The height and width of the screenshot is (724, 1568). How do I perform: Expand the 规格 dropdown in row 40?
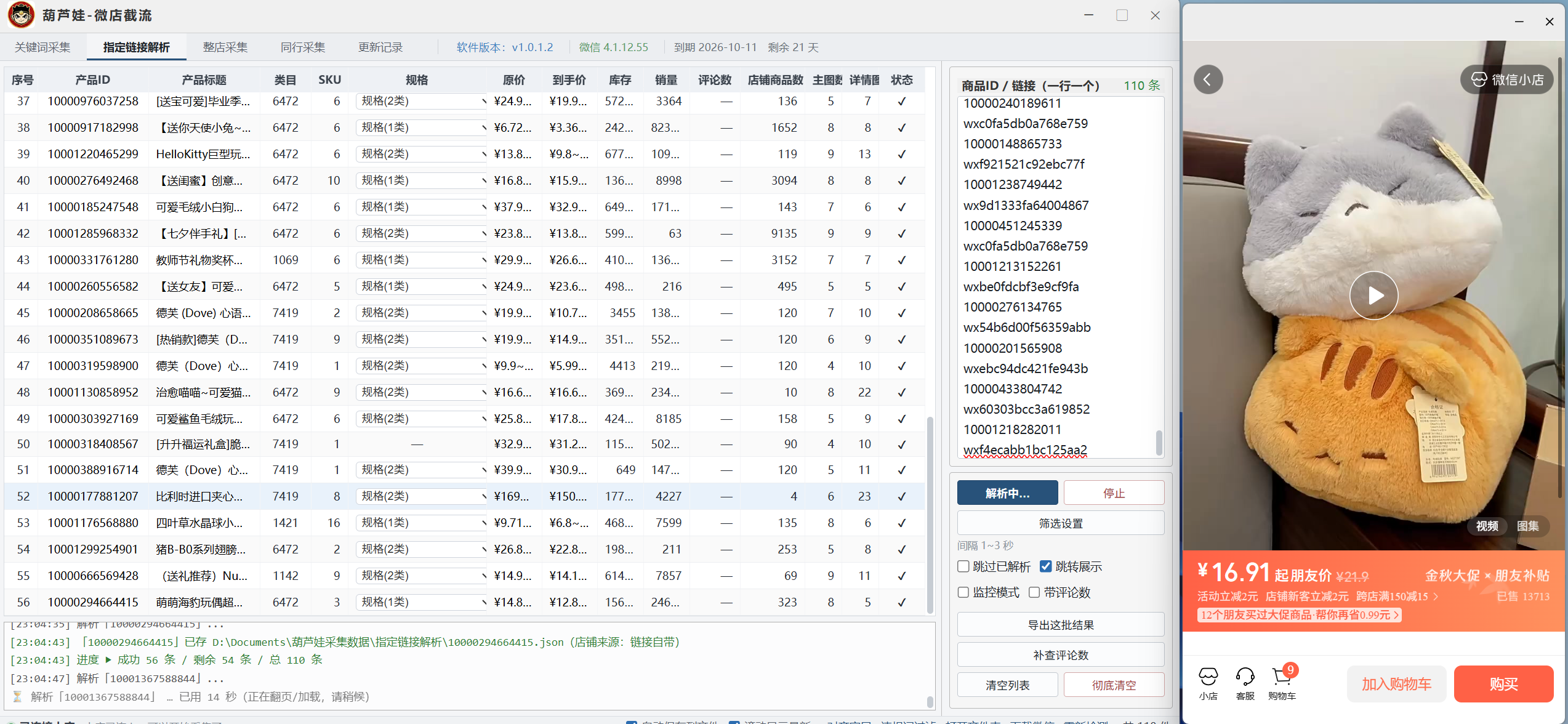(x=421, y=180)
